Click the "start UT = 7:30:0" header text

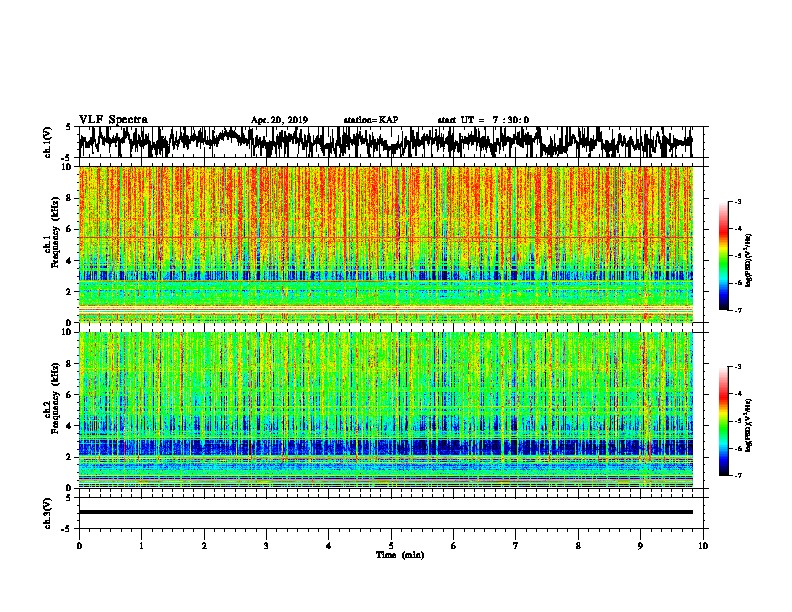click(483, 120)
